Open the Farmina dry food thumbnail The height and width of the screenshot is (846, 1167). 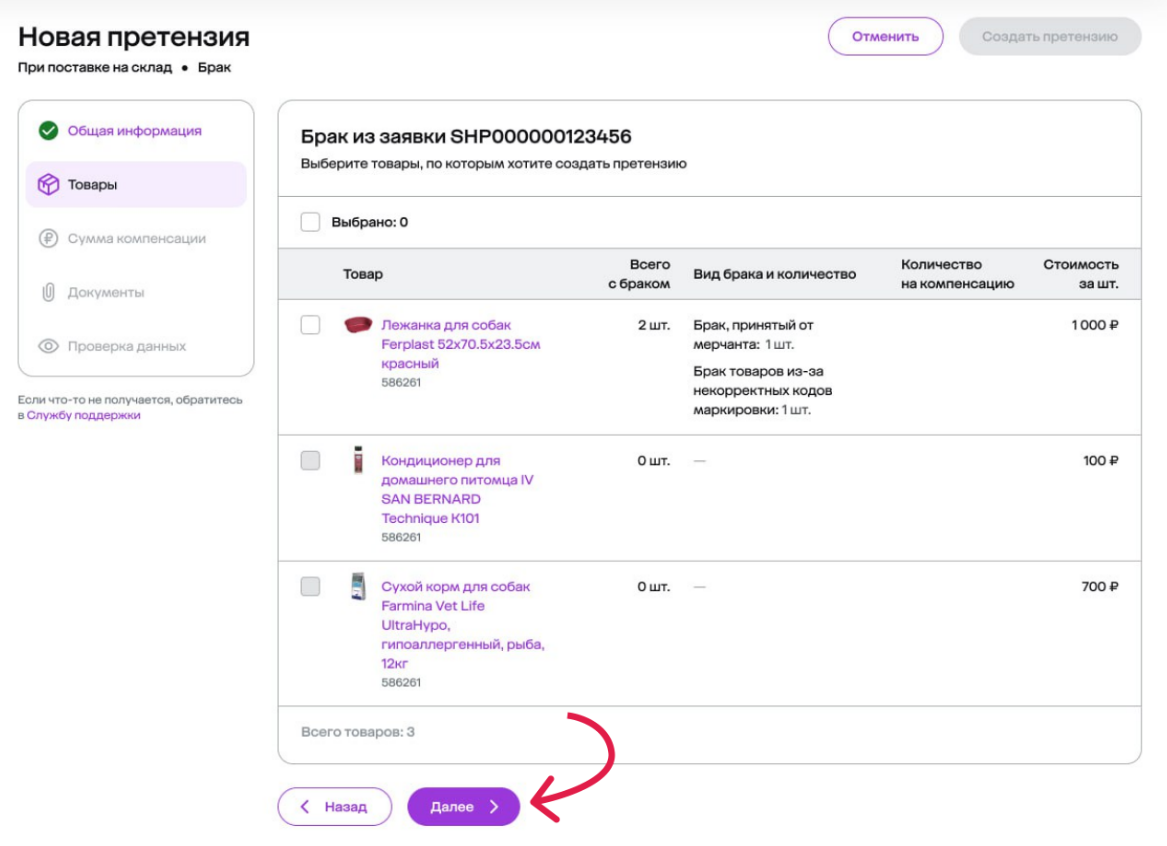click(x=358, y=586)
